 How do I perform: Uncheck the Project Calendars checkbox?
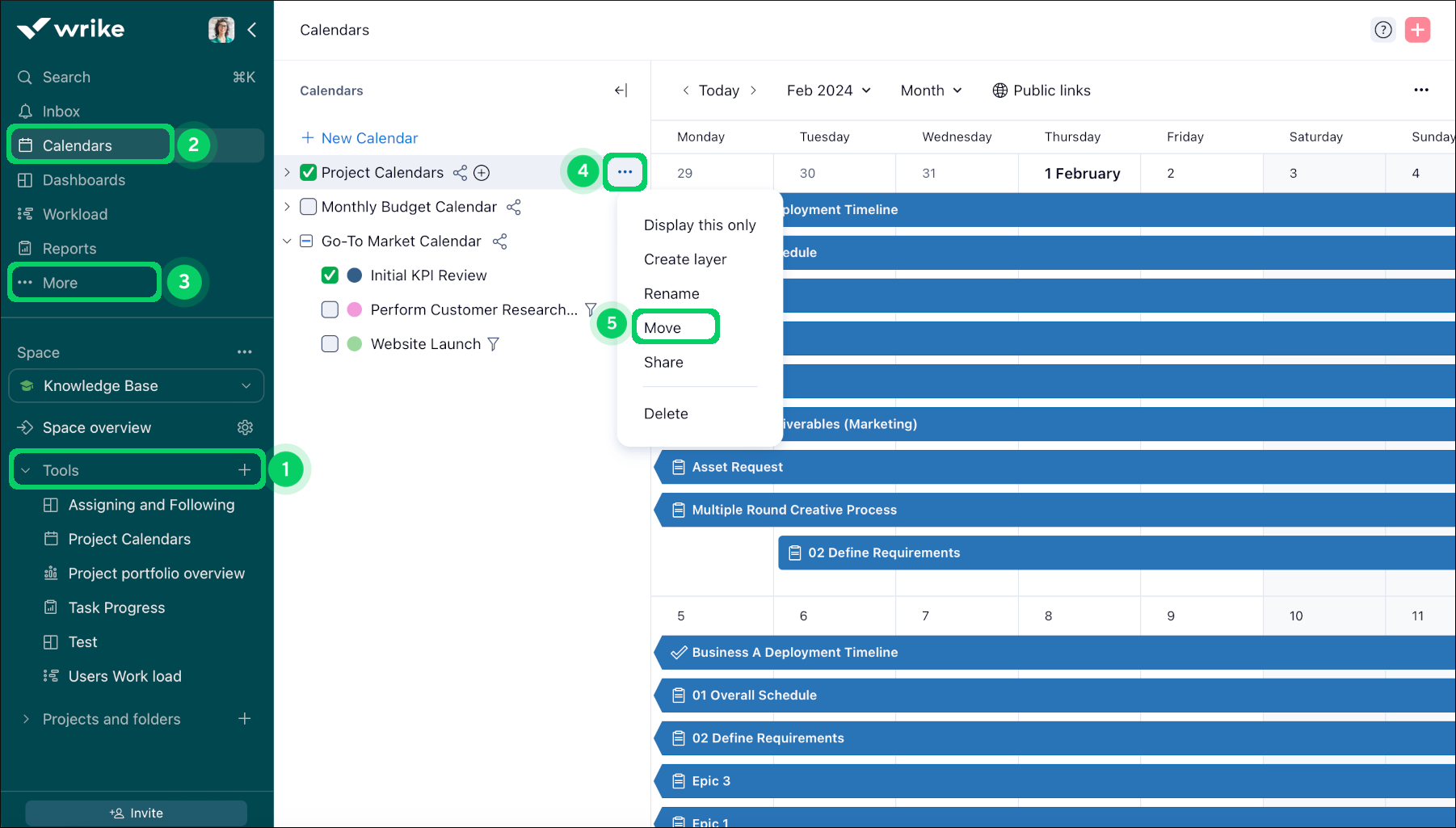(308, 173)
